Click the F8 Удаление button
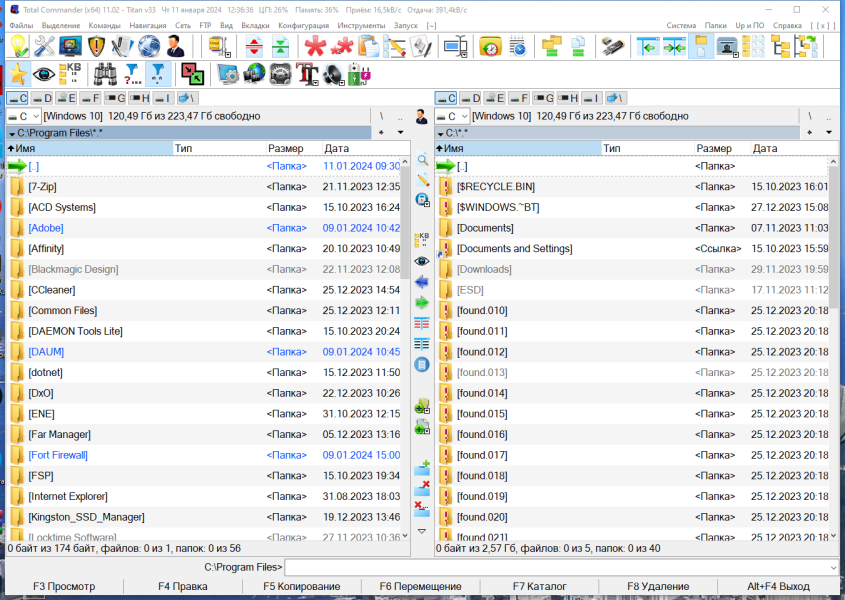845x600 pixels. pyautogui.click(x=658, y=587)
